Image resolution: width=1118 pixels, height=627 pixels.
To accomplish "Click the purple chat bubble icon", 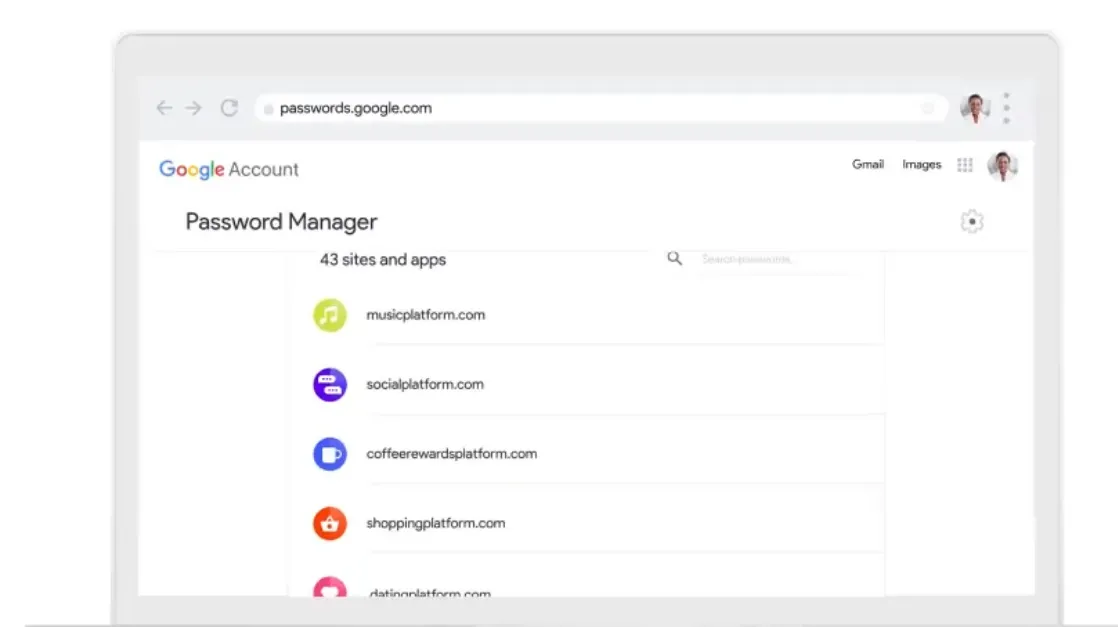I will [x=329, y=385].
